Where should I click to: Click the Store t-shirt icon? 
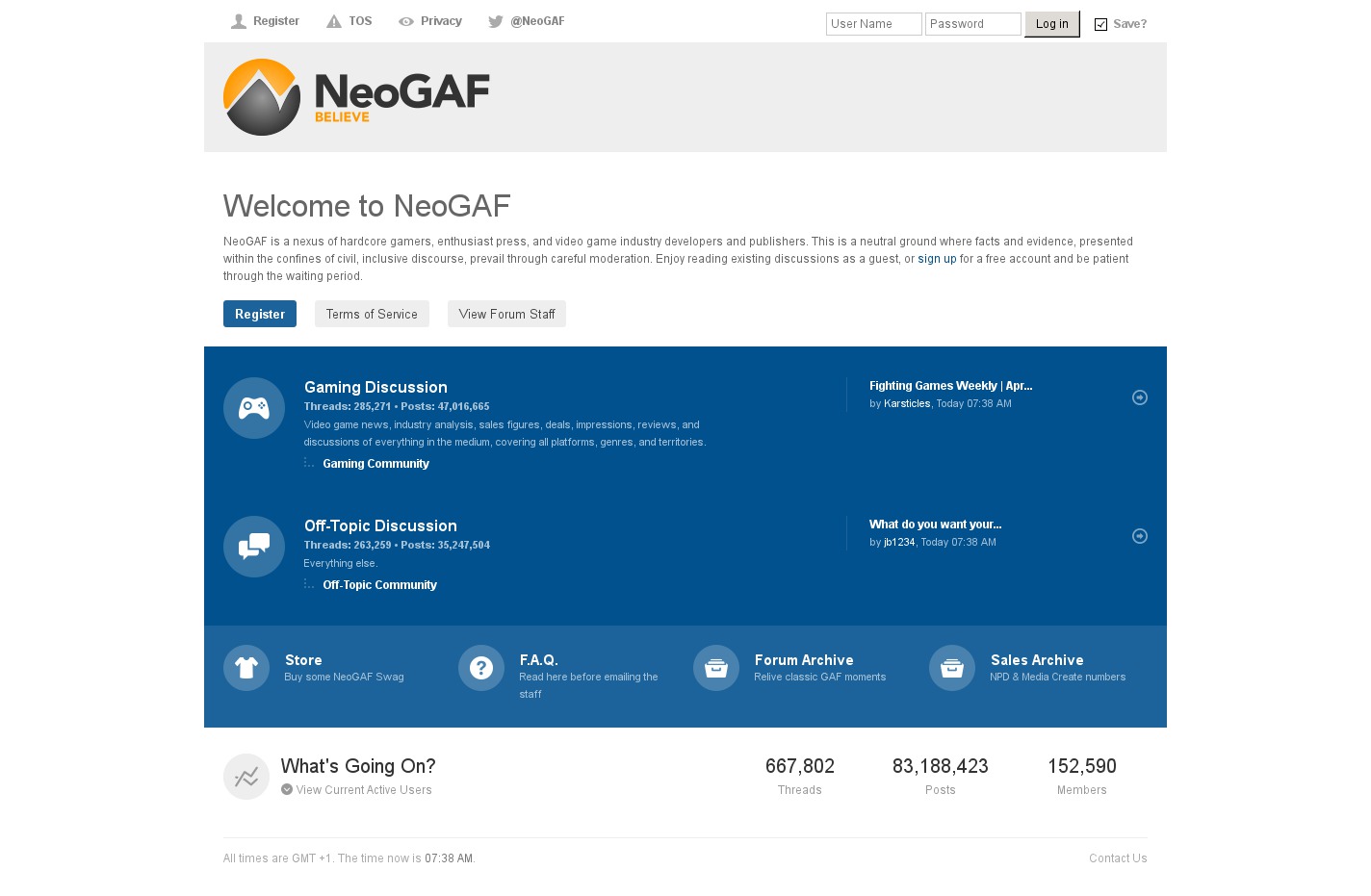(246, 668)
